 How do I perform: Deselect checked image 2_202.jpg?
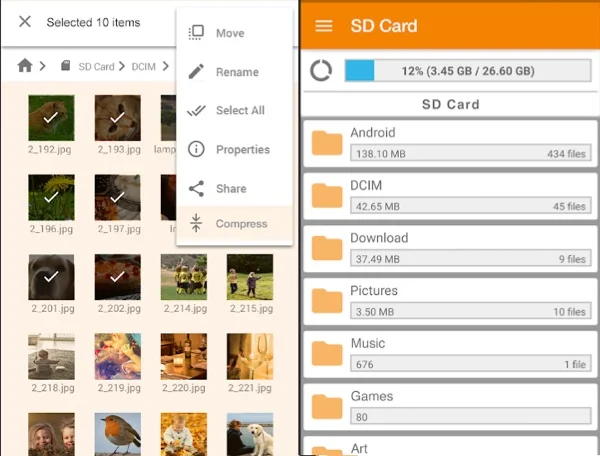tap(118, 277)
